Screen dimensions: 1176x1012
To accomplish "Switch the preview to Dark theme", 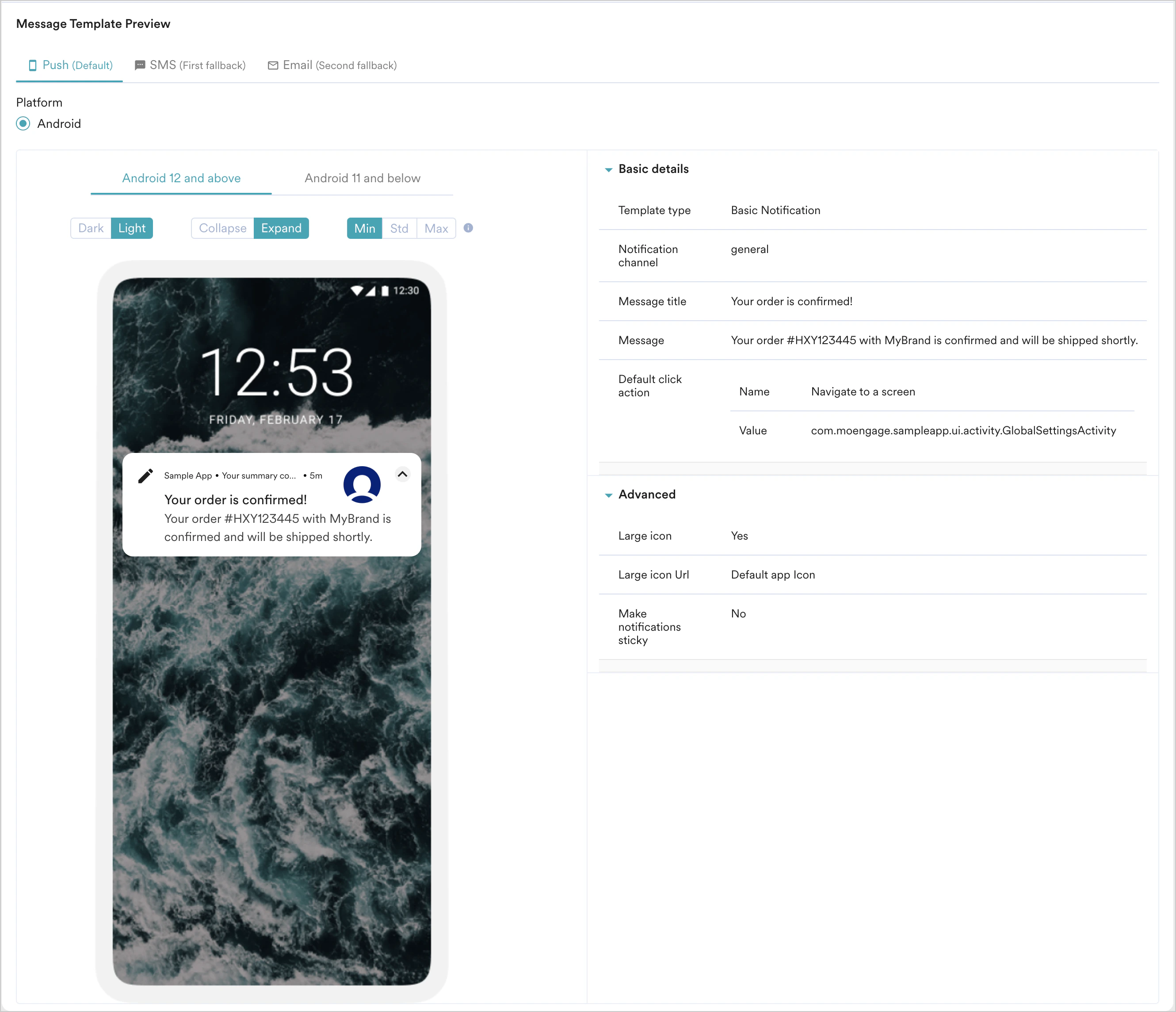I will 91,228.
